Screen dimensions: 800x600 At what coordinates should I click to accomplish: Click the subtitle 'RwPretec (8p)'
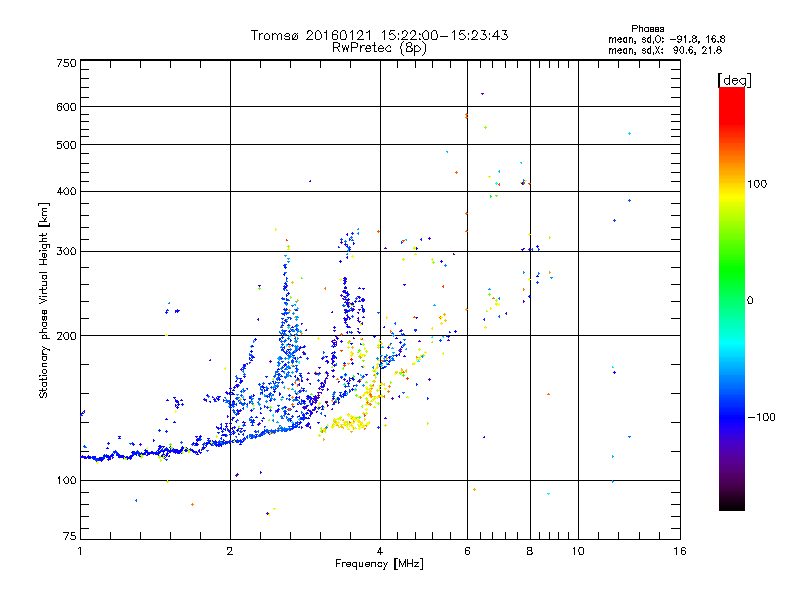click(379, 48)
